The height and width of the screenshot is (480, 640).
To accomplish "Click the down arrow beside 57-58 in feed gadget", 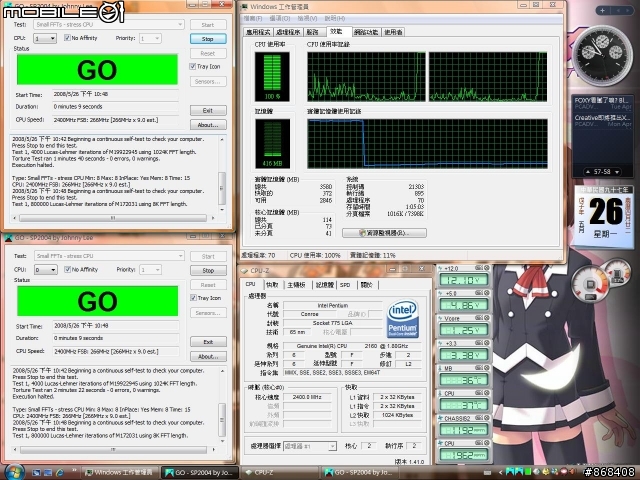I will [617, 172].
